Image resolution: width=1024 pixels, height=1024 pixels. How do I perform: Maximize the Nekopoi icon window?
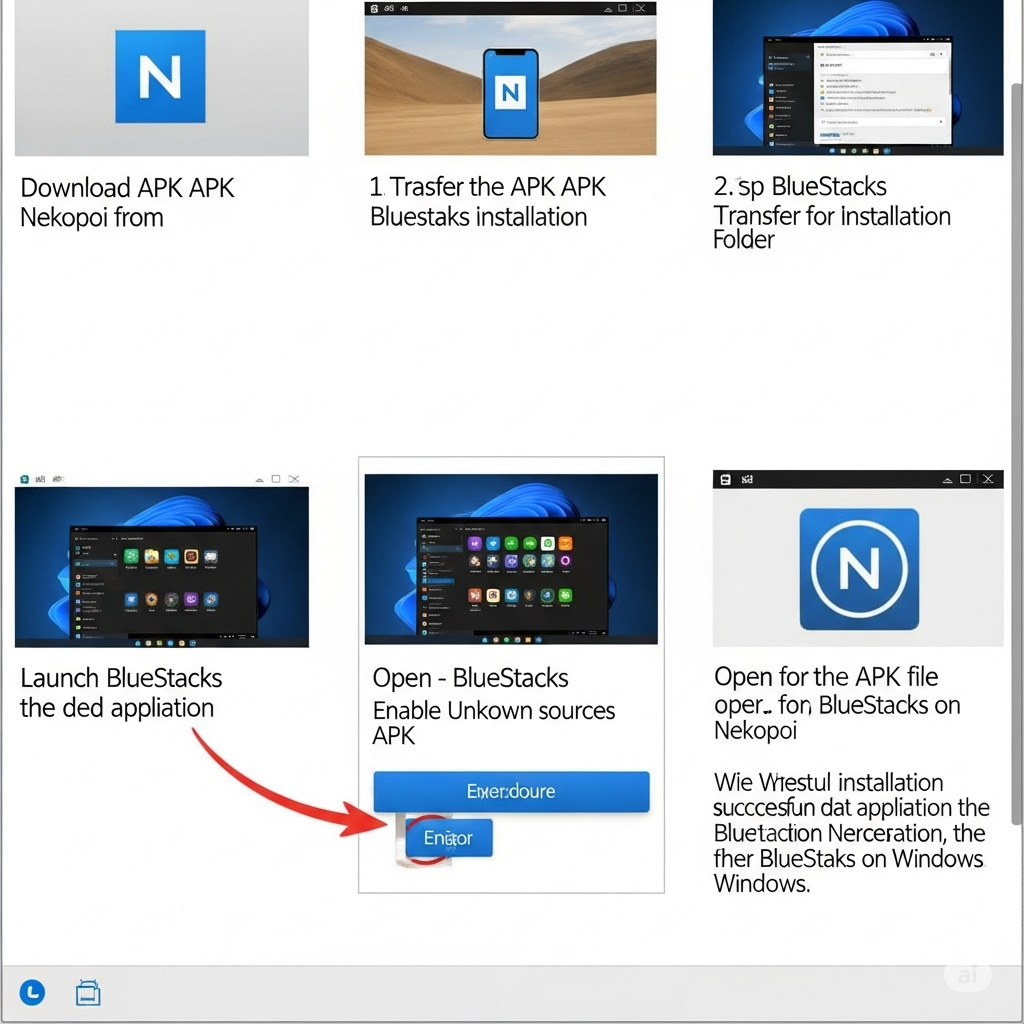(x=965, y=479)
